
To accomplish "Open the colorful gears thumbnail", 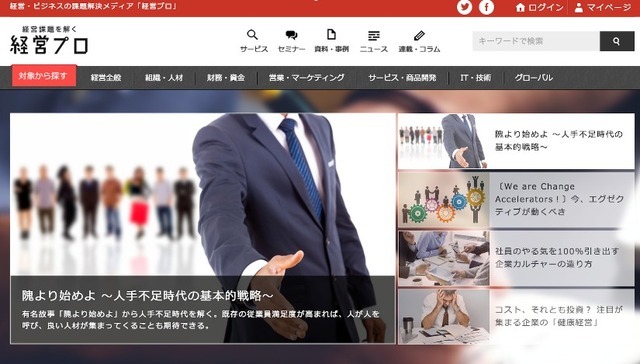I will point(444,200).
